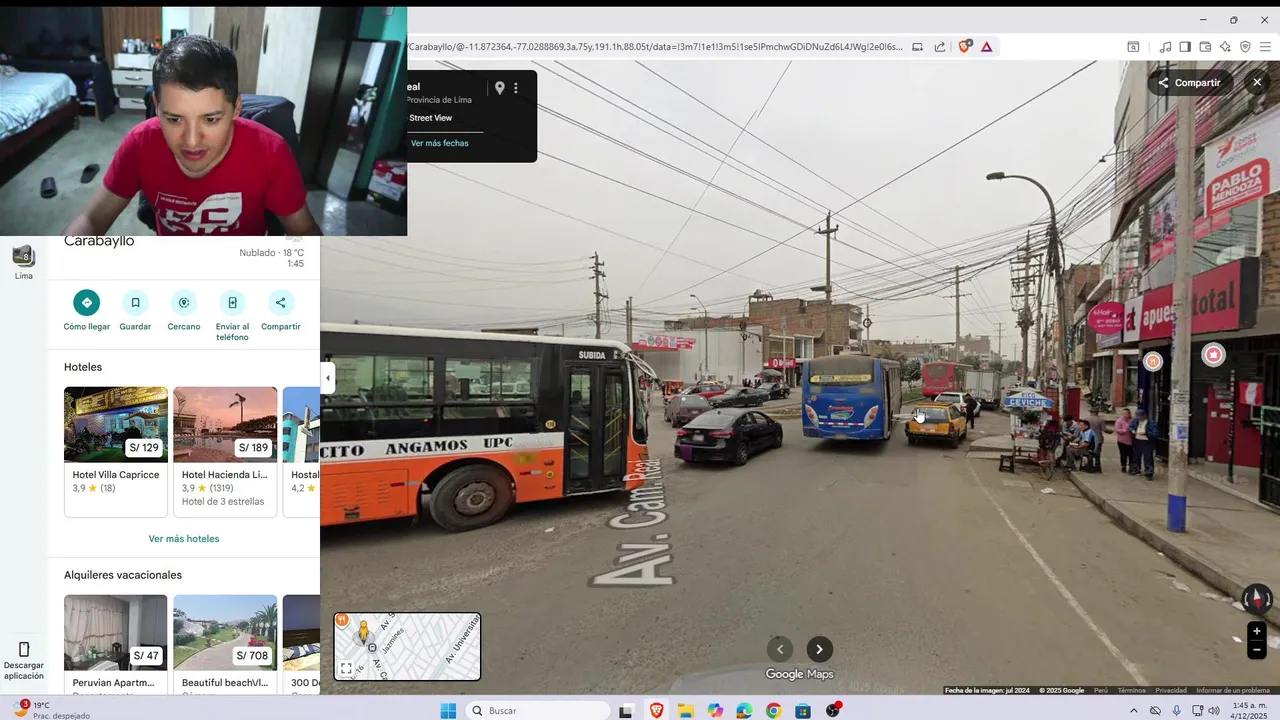Click the Descargar aplicación icon
The height and width of the screenshot is (720, 1280).
click(x=24, y=650)
